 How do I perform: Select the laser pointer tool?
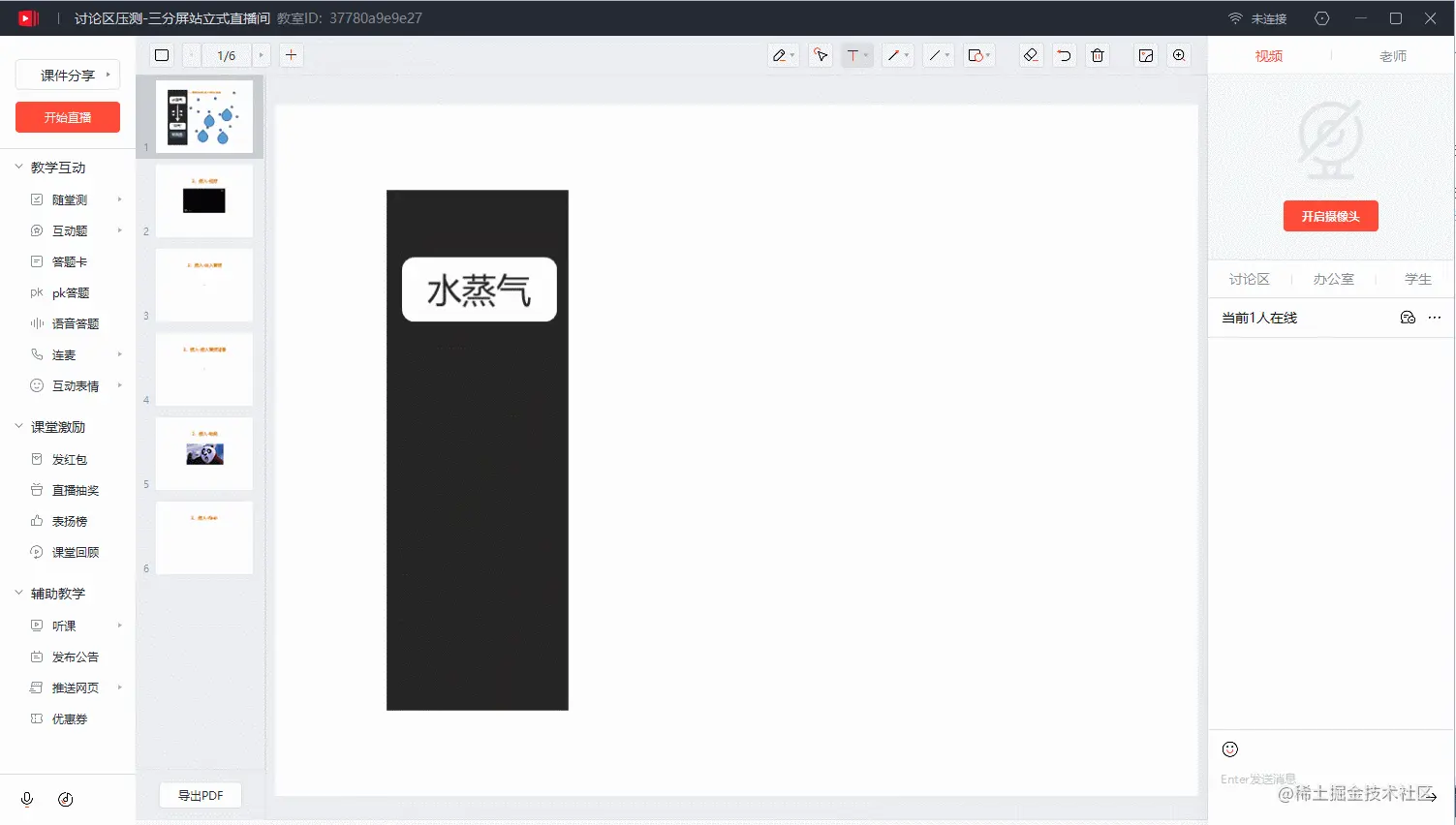coord(820,55)
